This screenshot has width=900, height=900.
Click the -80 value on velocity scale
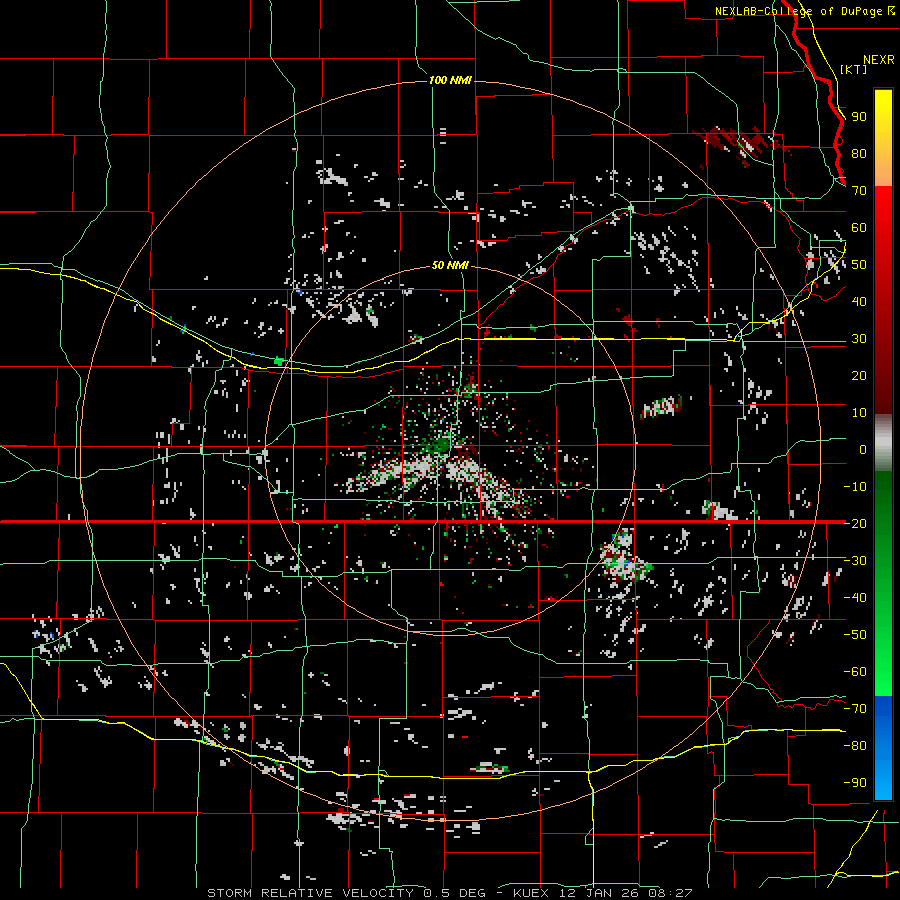tap(855, 746)
